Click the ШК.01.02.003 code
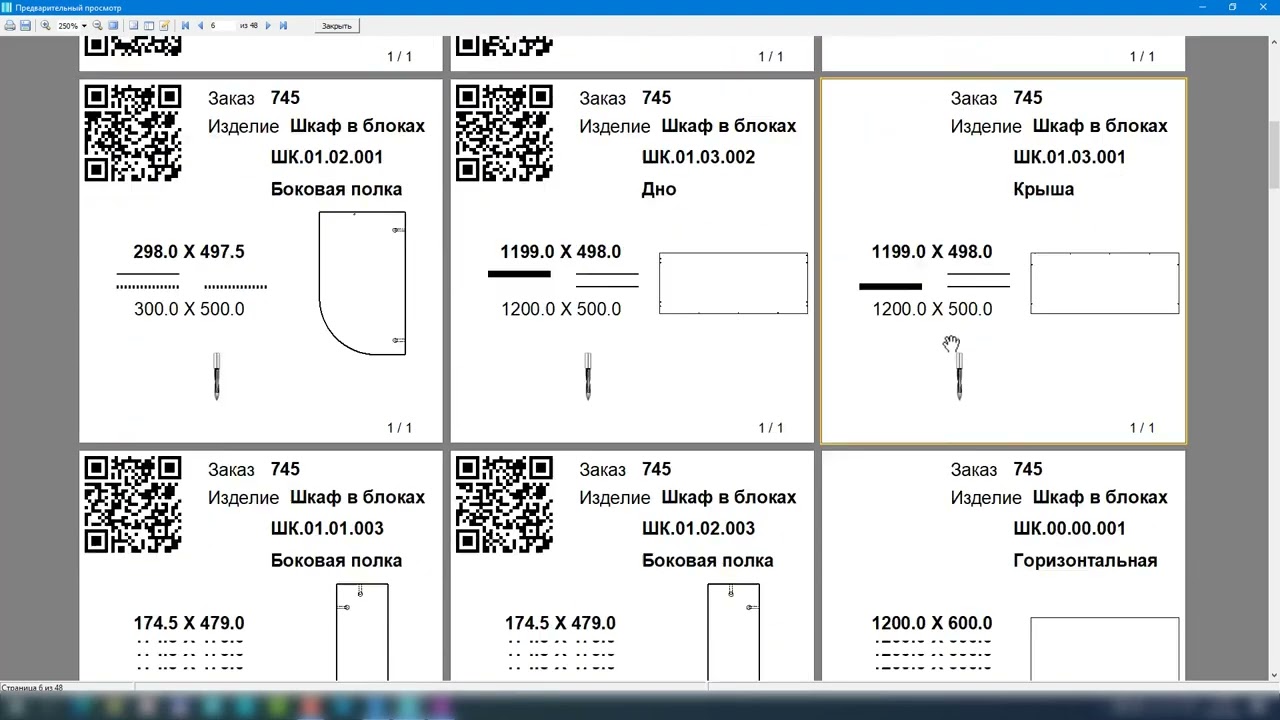 click(x=698, y=528)
